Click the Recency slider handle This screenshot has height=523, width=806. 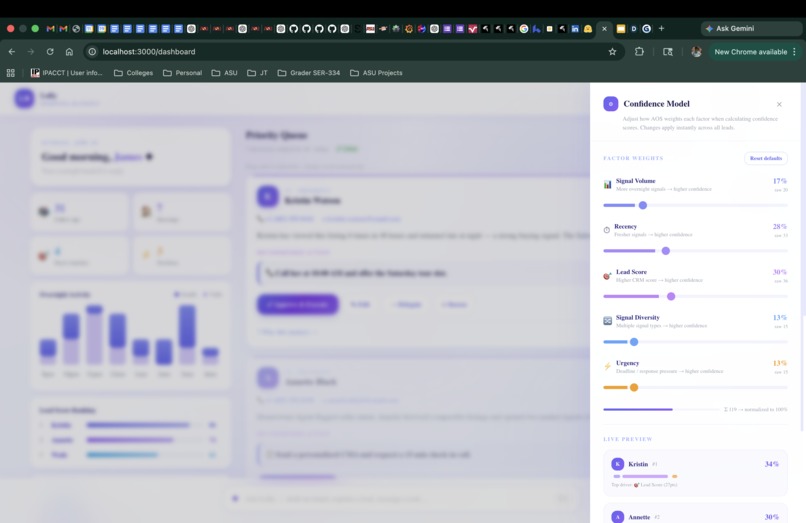[666, 251]
